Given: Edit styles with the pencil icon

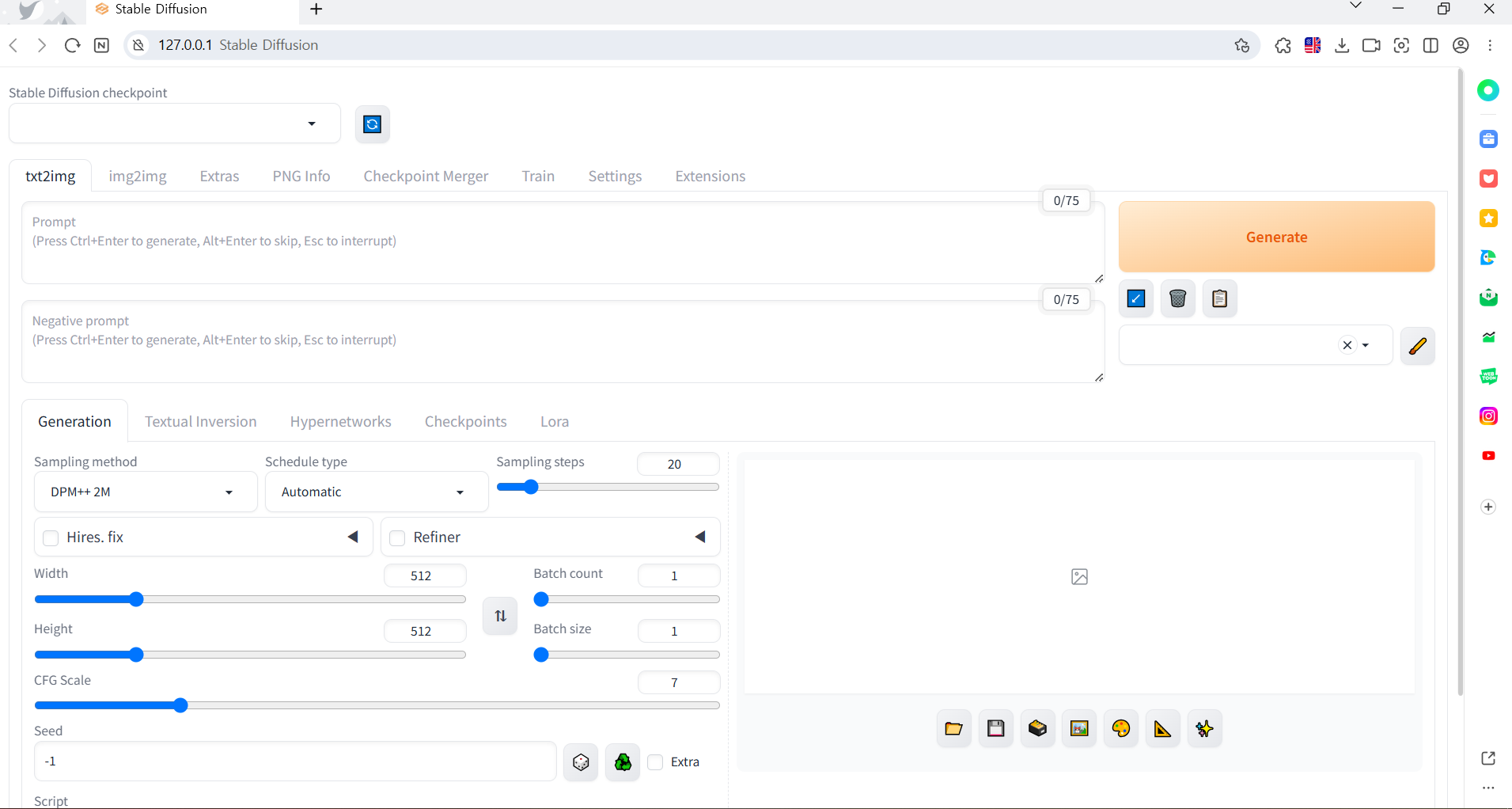Looking at the screenshot, I should [x=1417, y=345].
